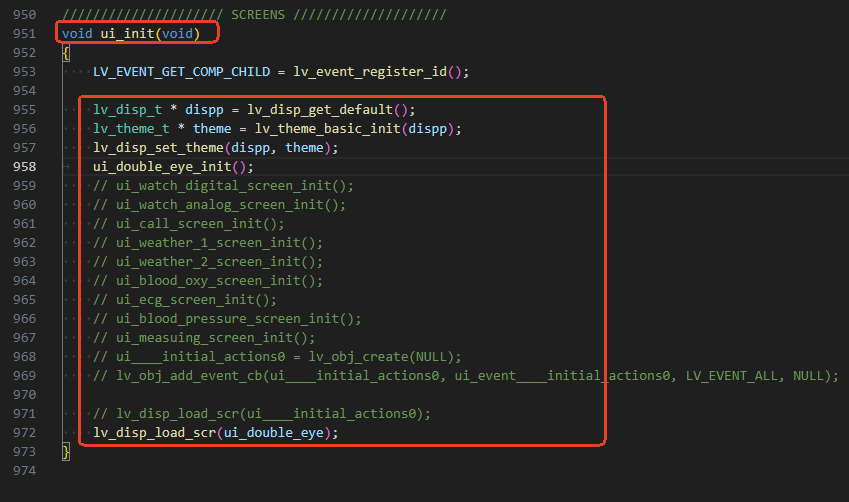Click line number 955 in the gutter
This screenshot has width=849, height=502.
click(x=24, y=110)
